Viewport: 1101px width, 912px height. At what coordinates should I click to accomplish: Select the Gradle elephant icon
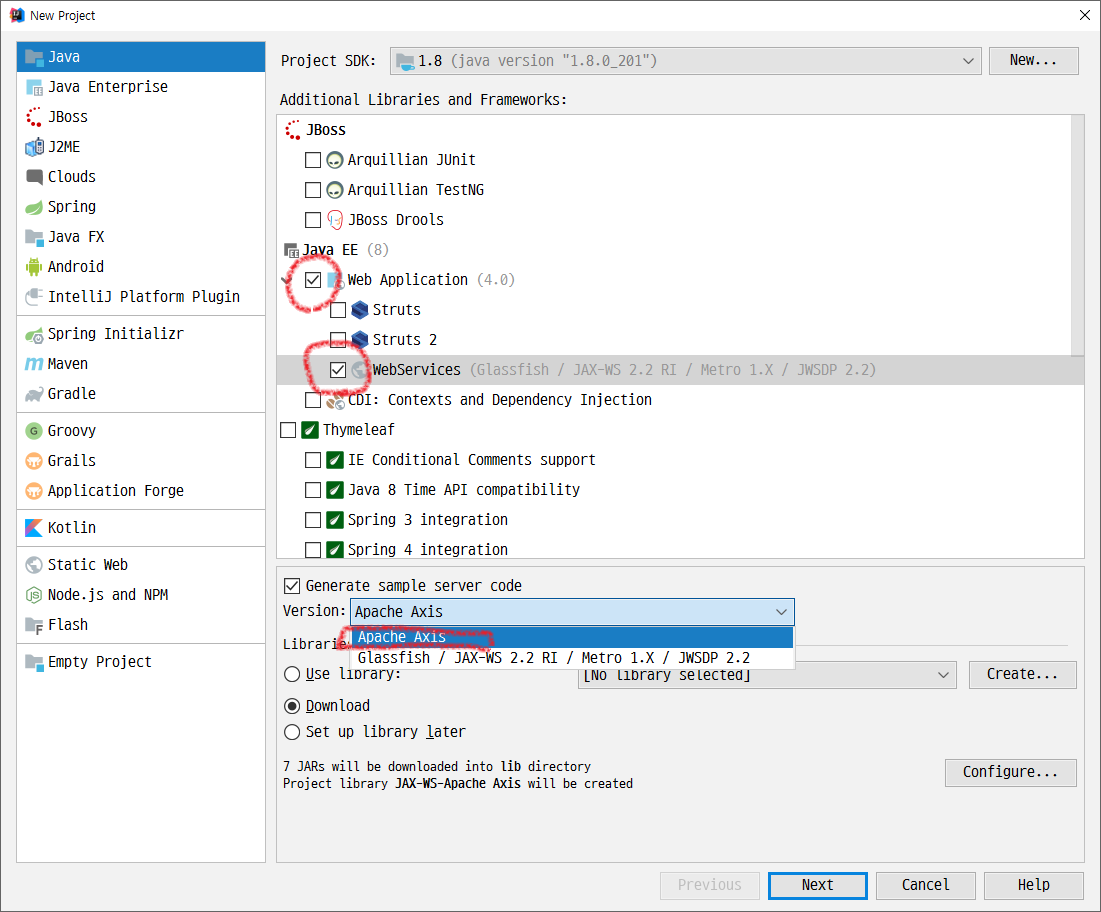(x=34, y=394)
